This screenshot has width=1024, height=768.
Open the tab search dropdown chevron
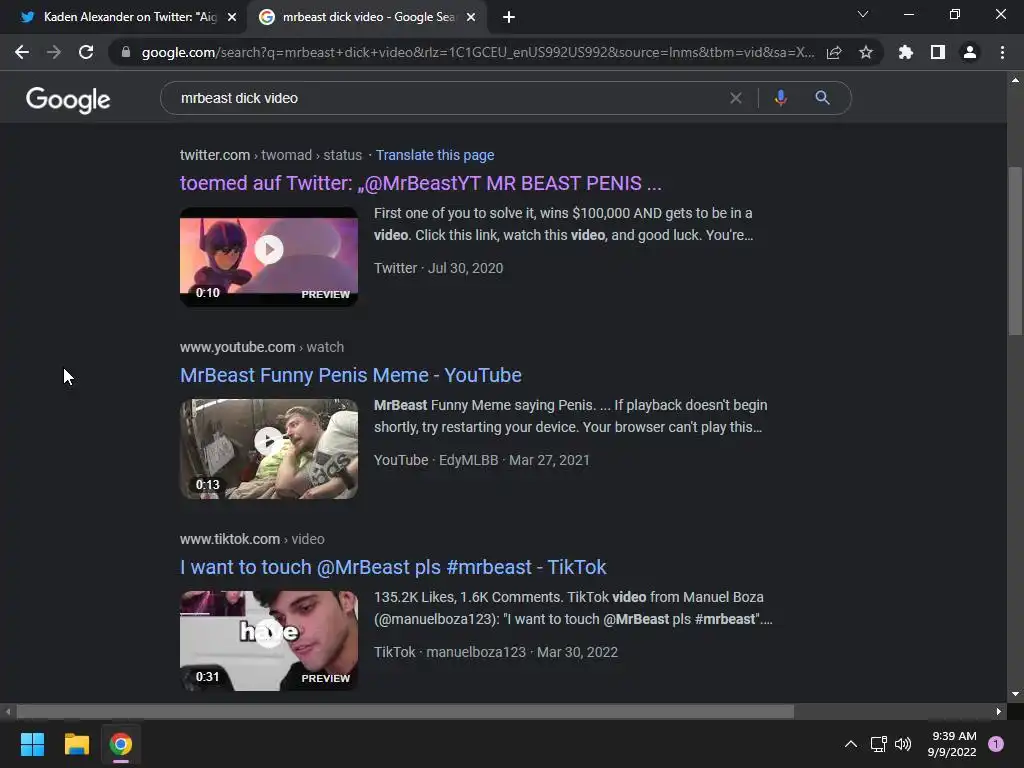click(x=863, y=14)
